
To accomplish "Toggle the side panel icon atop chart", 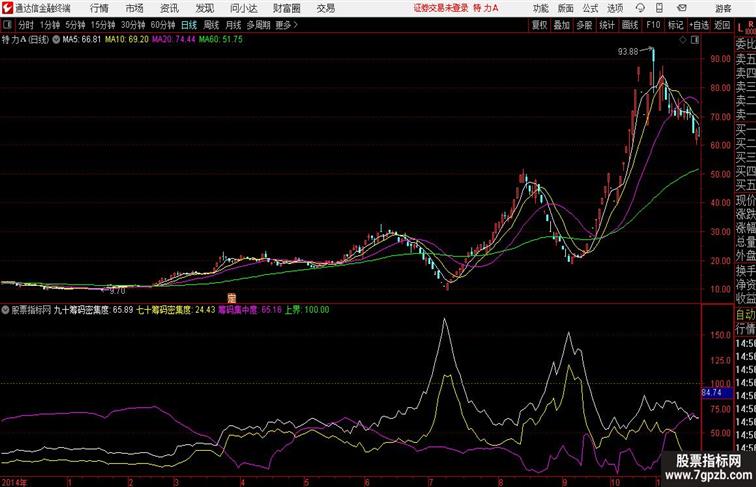I will (x=695, y=40).
